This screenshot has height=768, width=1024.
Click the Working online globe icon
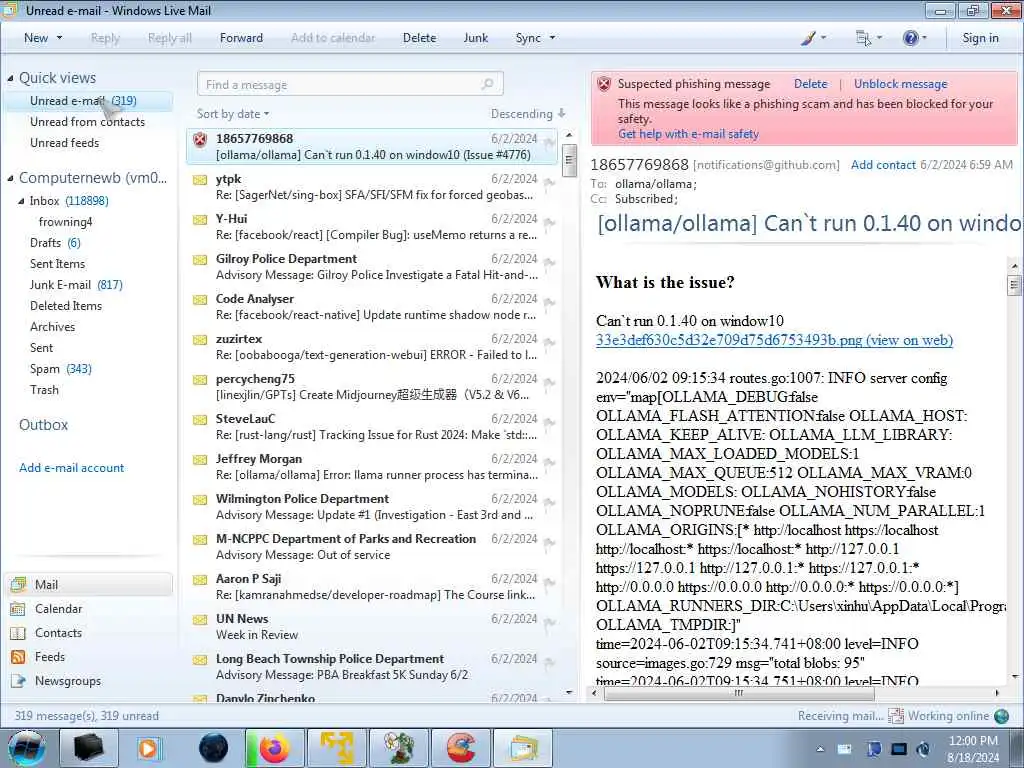coord(1002,716)
